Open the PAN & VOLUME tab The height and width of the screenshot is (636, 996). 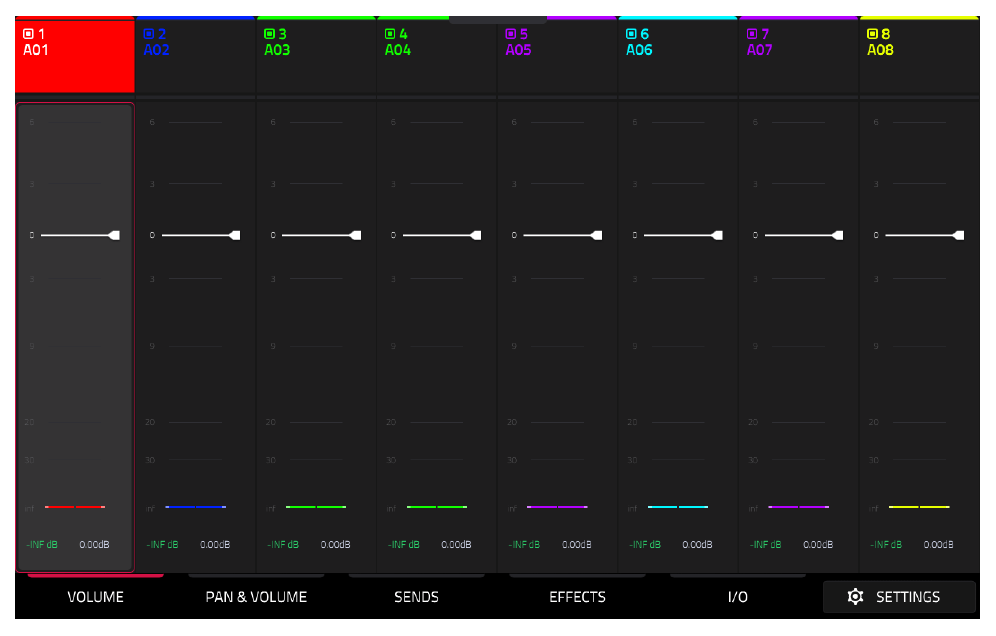256,597
